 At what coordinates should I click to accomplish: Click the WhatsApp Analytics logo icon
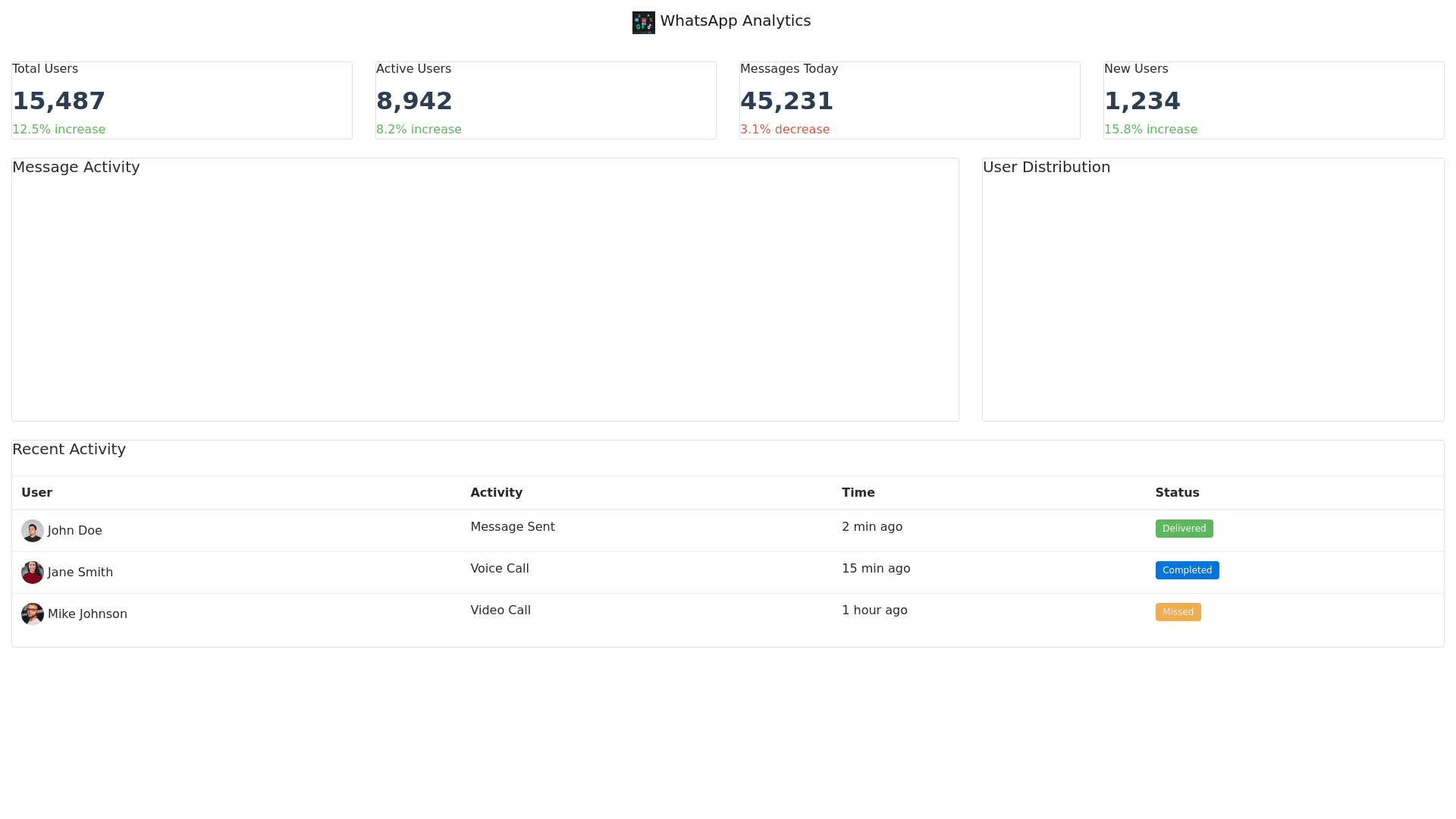(643, 22)
